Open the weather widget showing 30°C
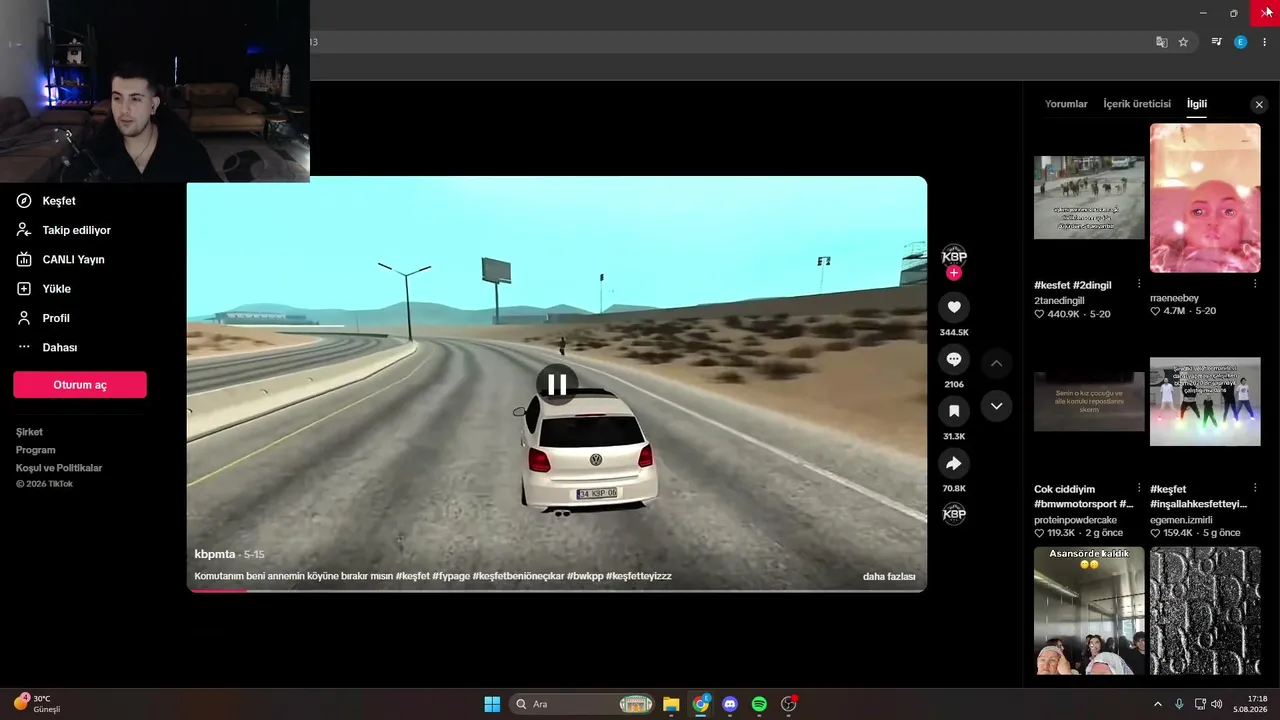The width and height of the screenshot is (1280, 720). (38, 704)
